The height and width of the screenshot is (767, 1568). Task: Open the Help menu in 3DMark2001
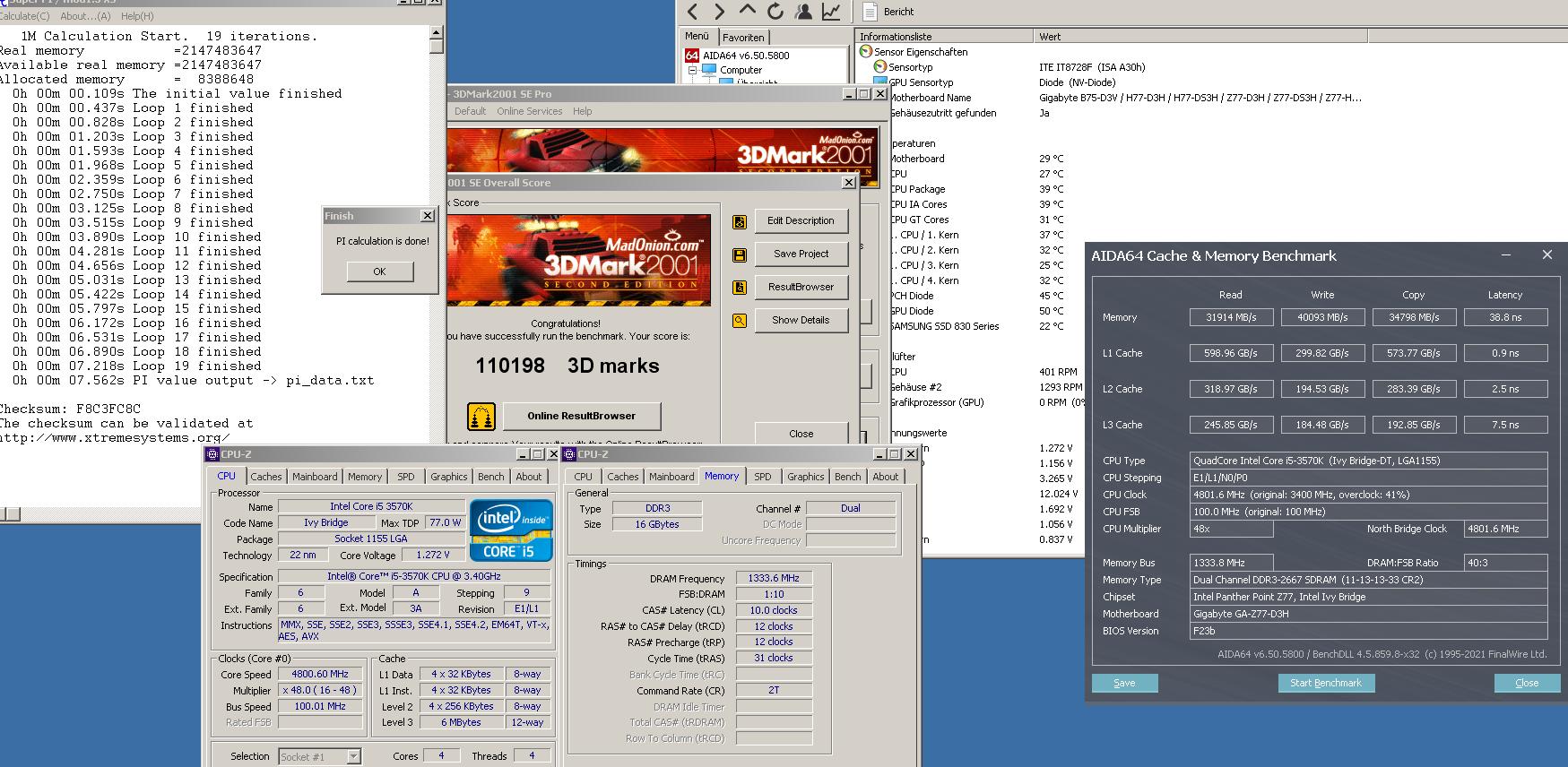point(583,111)
